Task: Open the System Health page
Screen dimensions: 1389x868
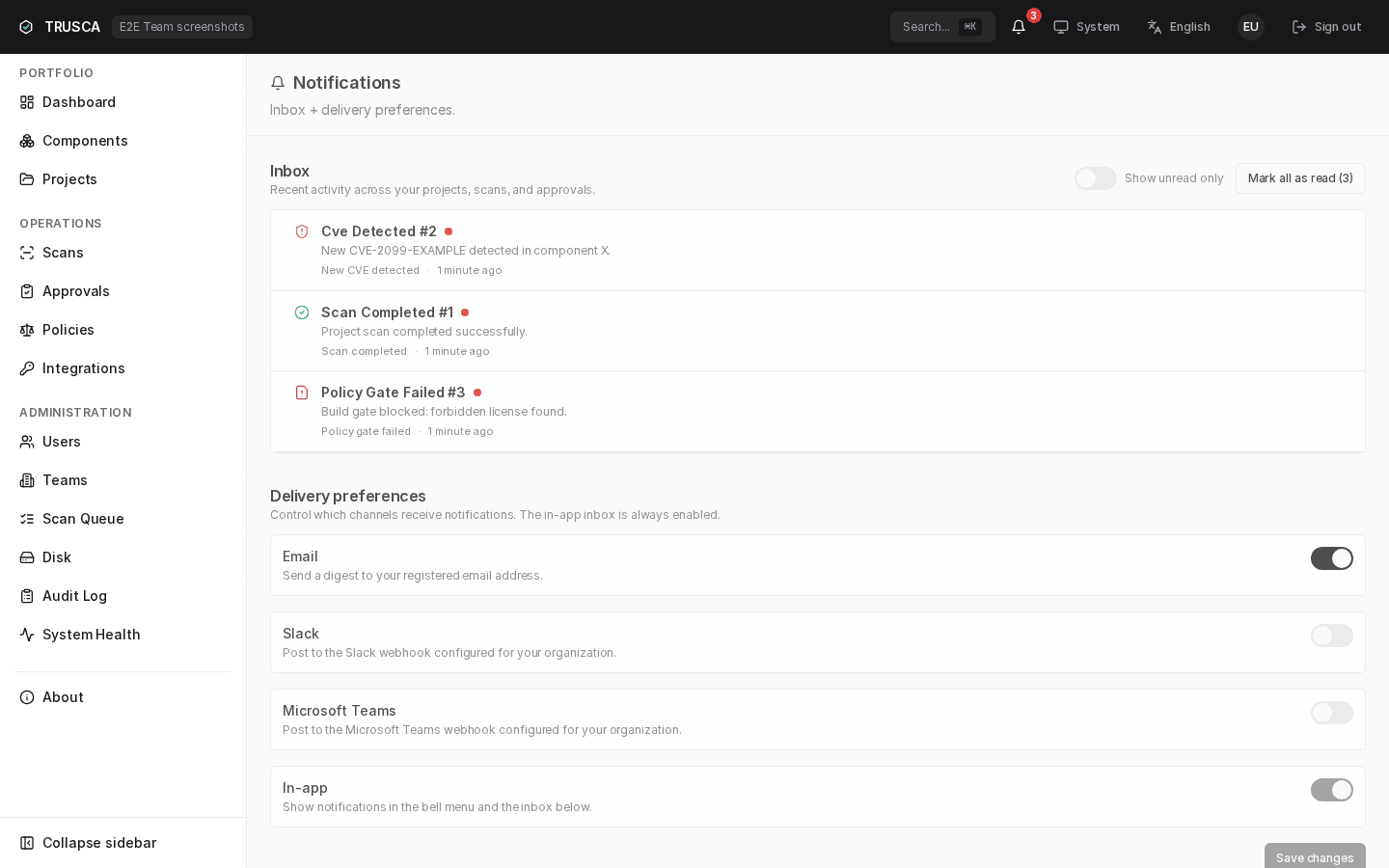Action: [x=123, y=635]
